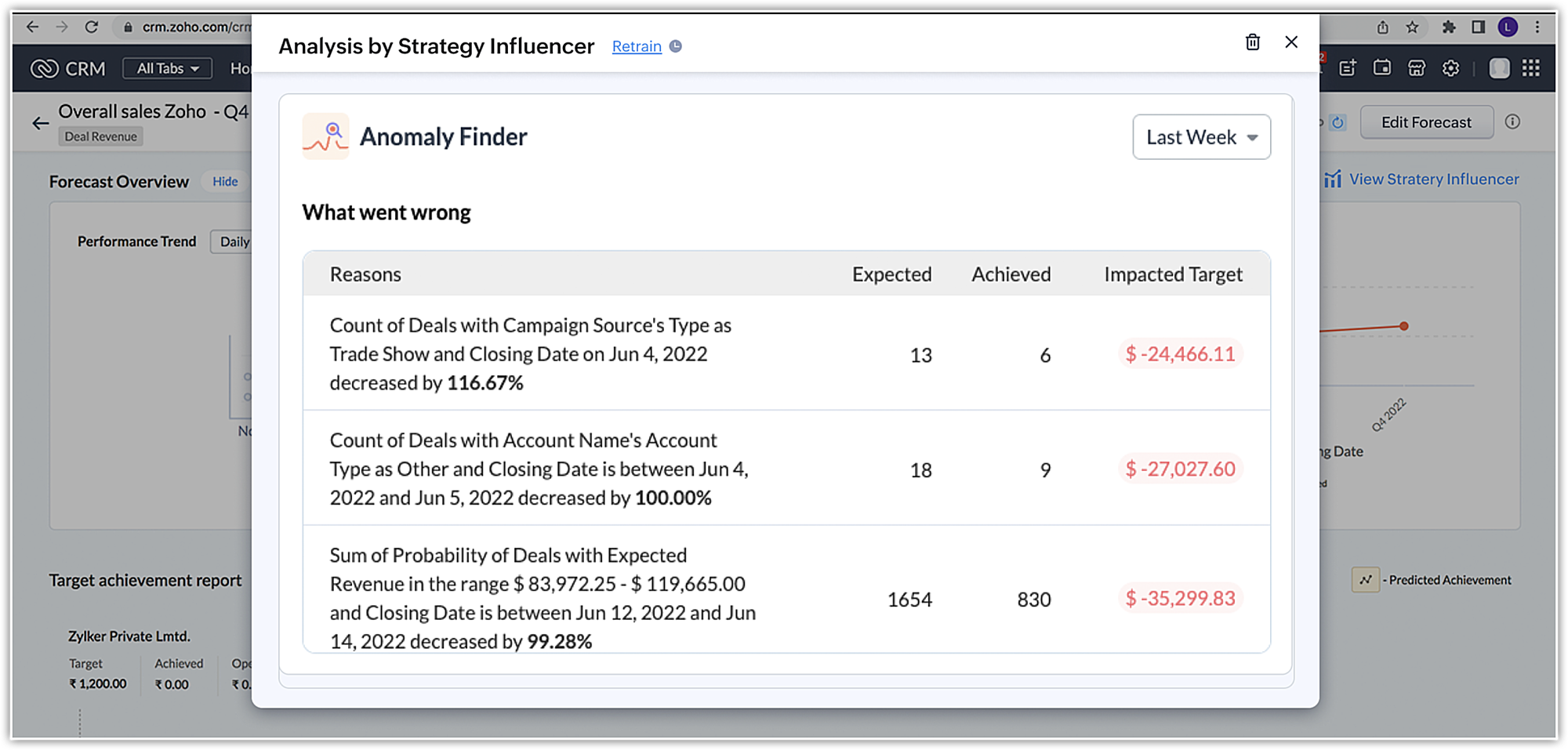The width and height of the screenshot is (1568, 750).
Task: Open the calendar icon in the header
Action: pos(1381,69)
